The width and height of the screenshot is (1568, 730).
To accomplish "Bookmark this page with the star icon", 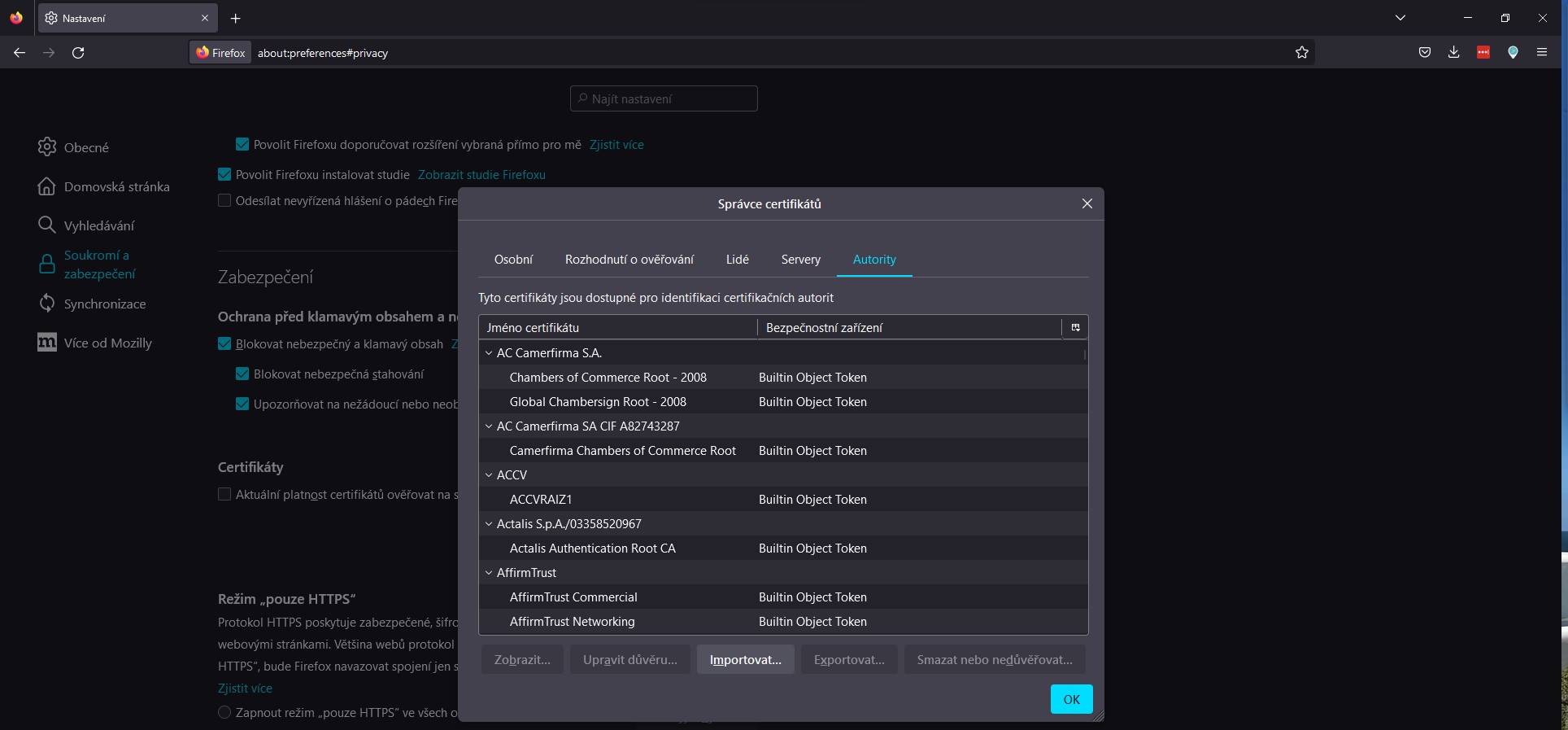I will [1302, 52].
